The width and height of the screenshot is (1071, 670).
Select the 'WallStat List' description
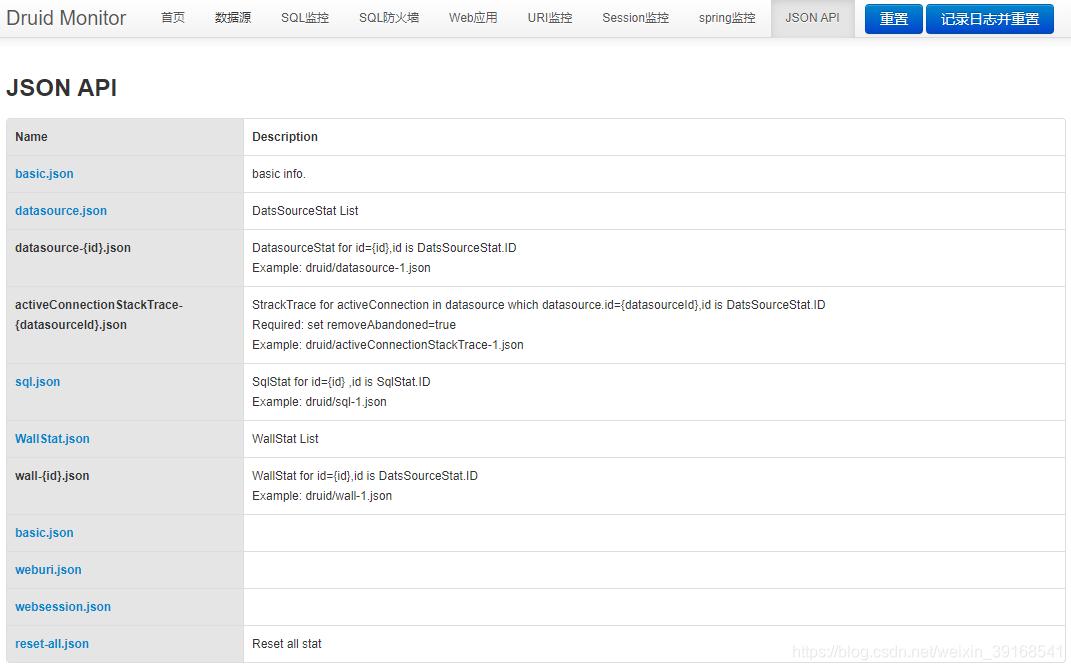[x=286, y=438]
